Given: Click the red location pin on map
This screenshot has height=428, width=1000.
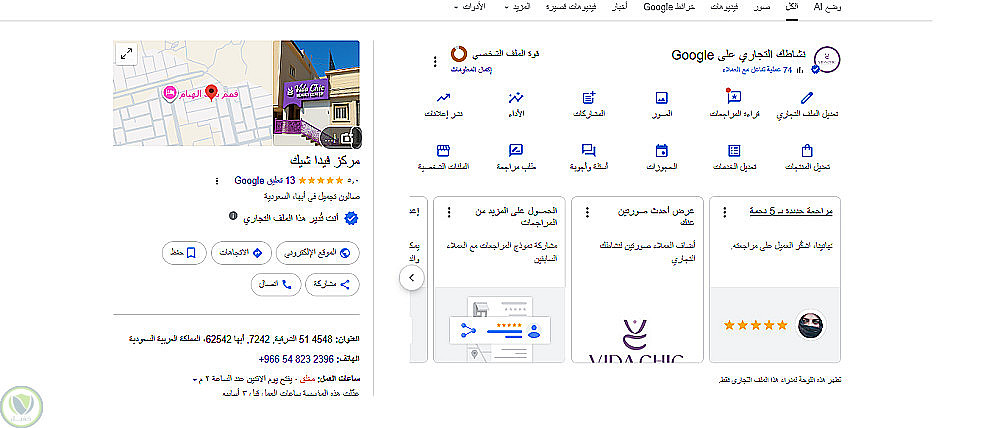Looking at the screenshot, I should pyautogui.click(x=212, y=94).
